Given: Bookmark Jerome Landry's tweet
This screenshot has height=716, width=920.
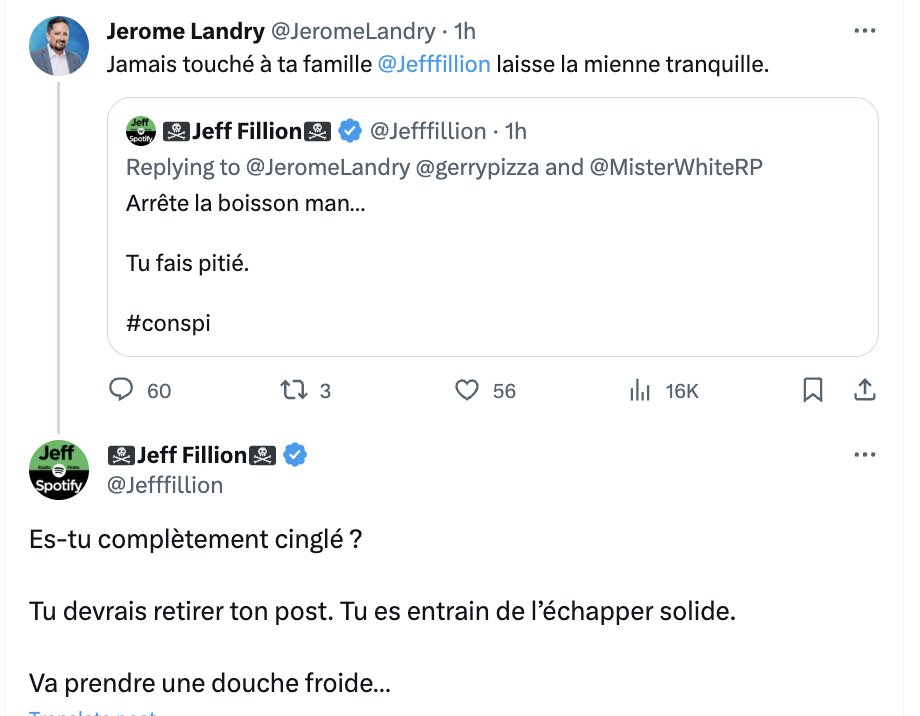Looking at the screenshot, I should tap(813, 390).
